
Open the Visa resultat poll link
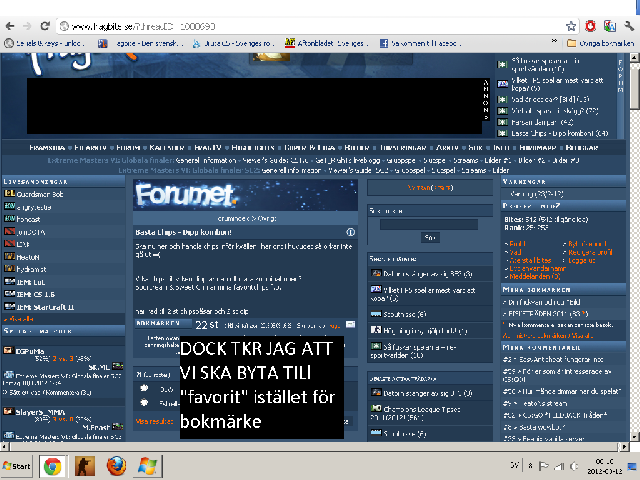click(x=154, y=421)
